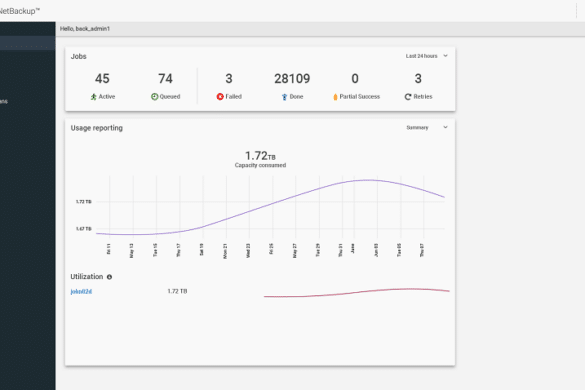This screenshot has width=585, height=390.
Task: Click the Done label text
Action: coord(296,97)
